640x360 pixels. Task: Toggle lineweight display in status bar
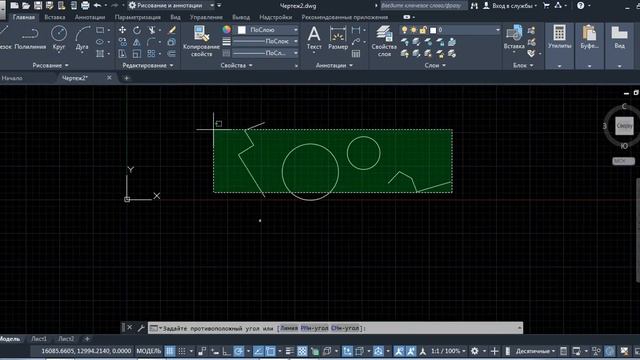point(290,351)
